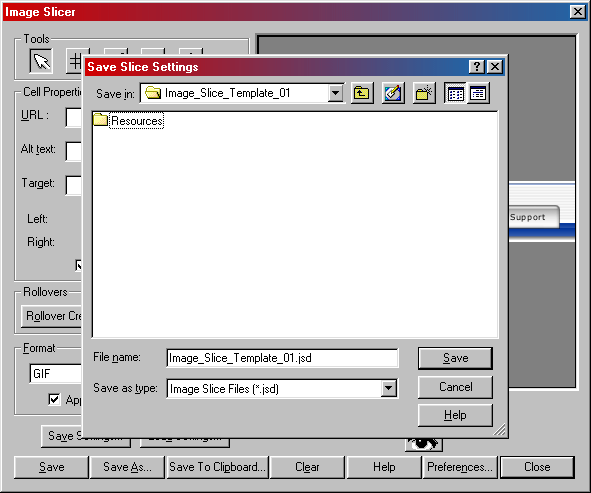The image size is (591, 493).
Task: Cancel the Save Slice Settings dialog
Action: tap(455, 387)
